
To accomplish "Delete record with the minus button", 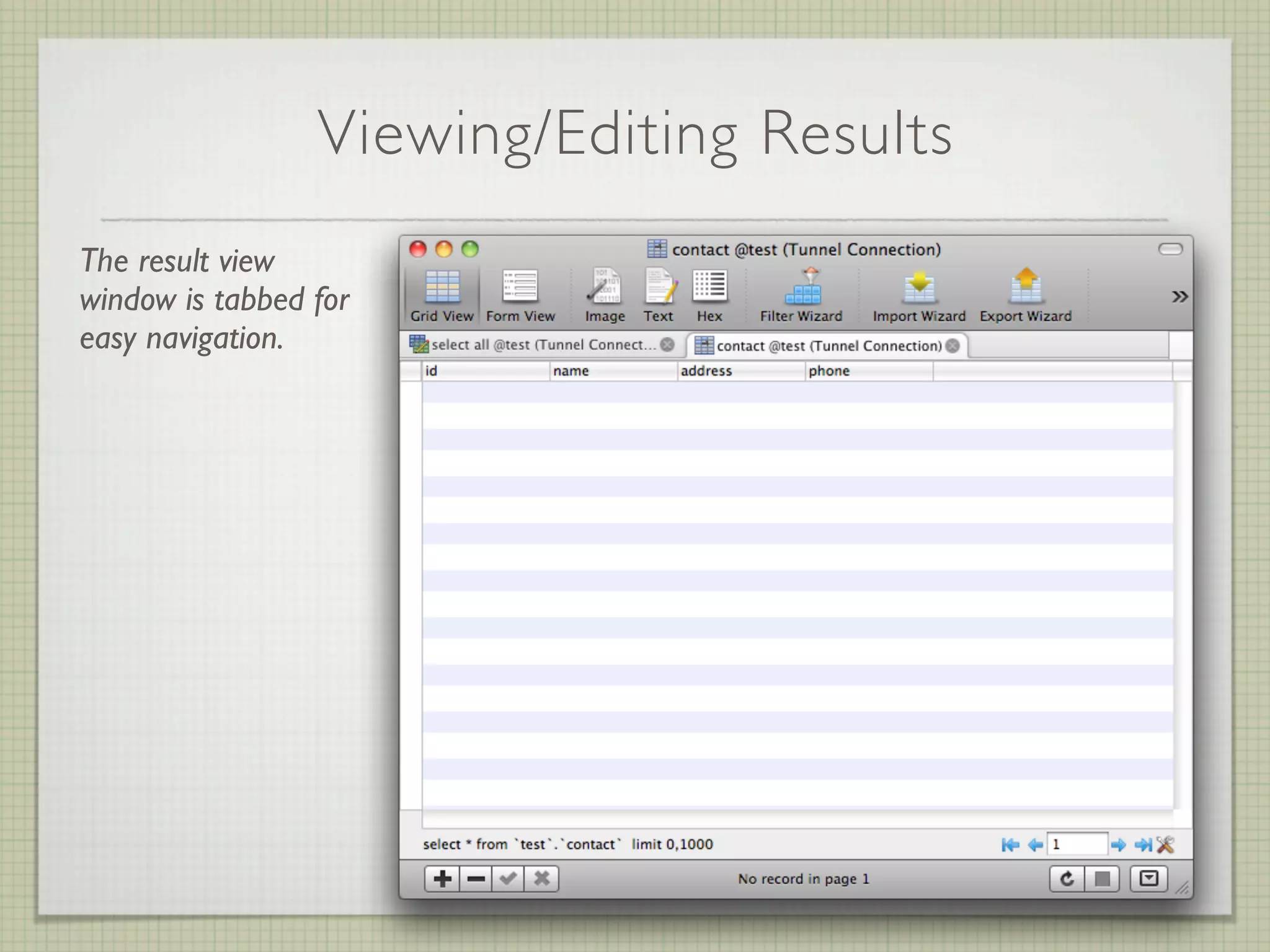I will 476,879.
